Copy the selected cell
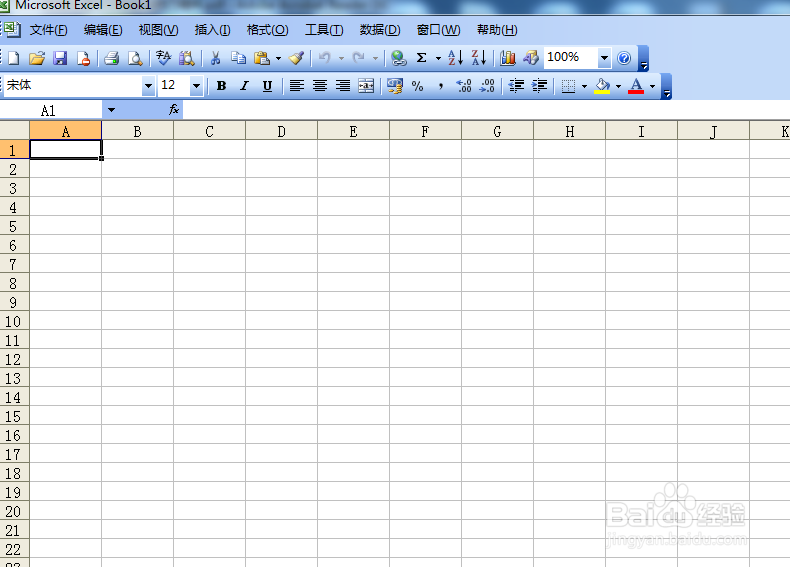This screenshot has width=790, height=567. tap(238, 58)
